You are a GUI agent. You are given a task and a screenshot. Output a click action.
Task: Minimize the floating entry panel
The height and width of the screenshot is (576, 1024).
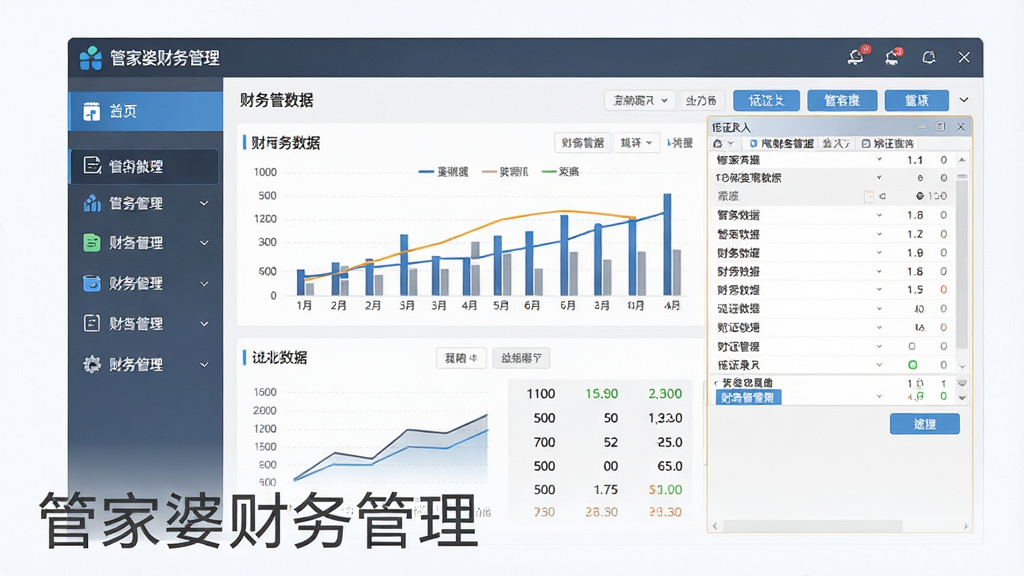point(921,127)
